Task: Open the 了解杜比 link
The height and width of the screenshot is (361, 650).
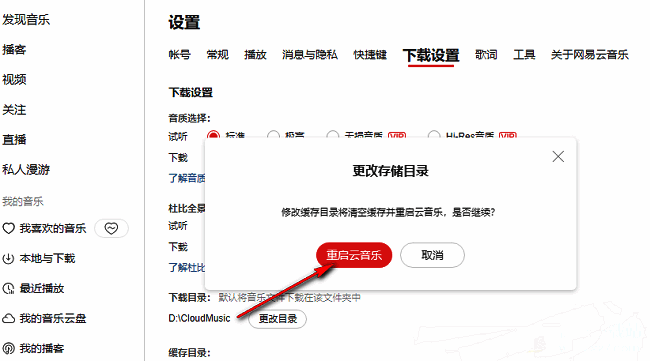Action: coord(187,267)
